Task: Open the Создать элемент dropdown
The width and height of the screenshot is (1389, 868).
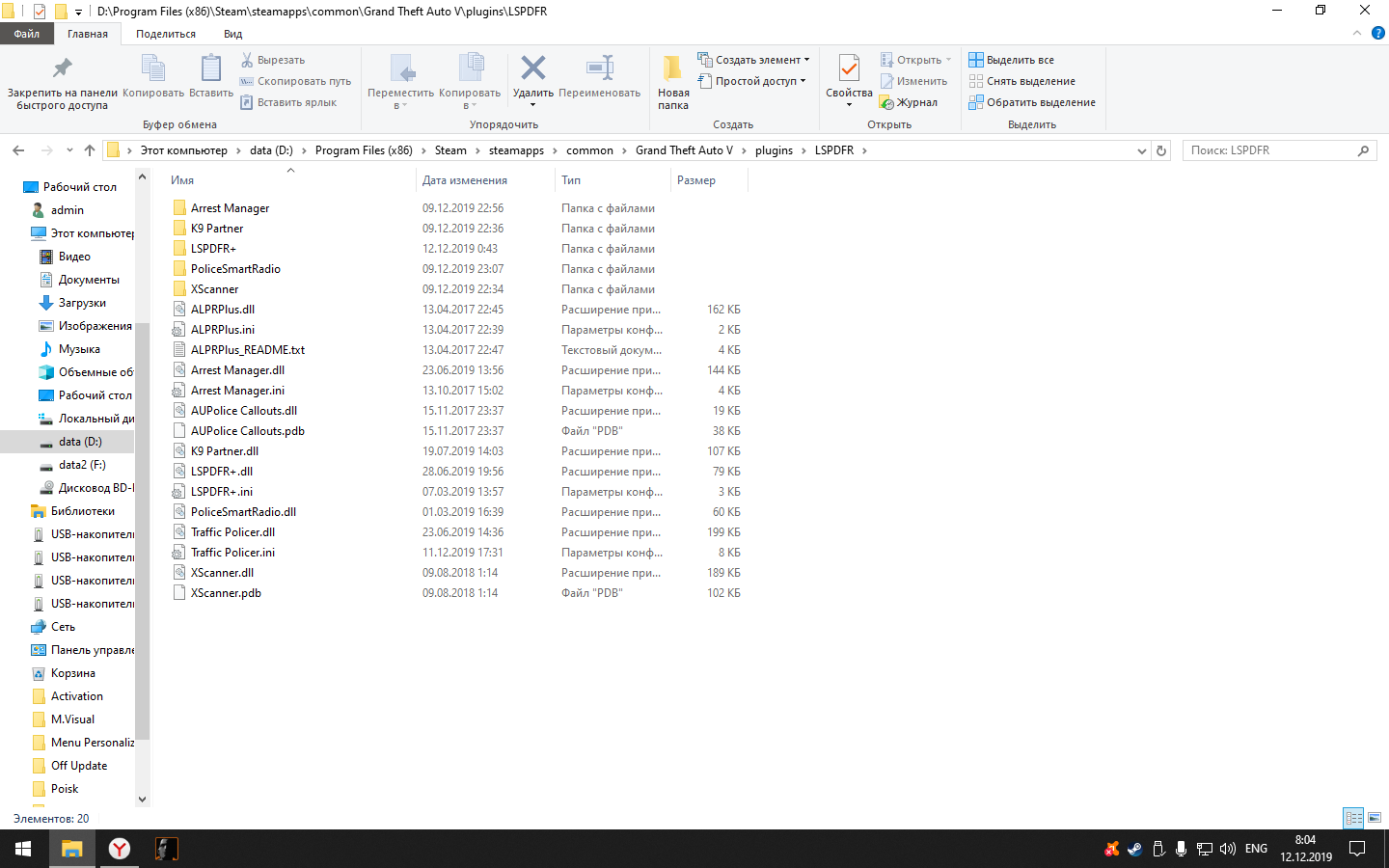Action: pos(753,60)
